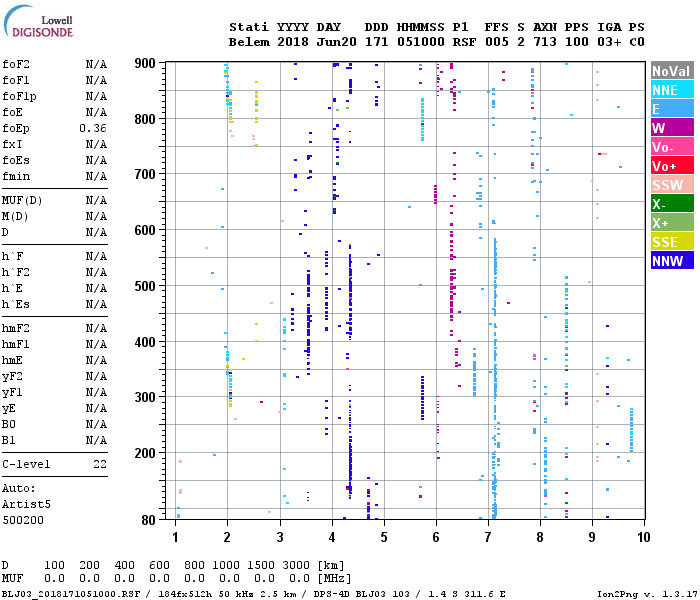Click the Artist5 auto-scaling label
Screen dimensions: 700x600
26,504
